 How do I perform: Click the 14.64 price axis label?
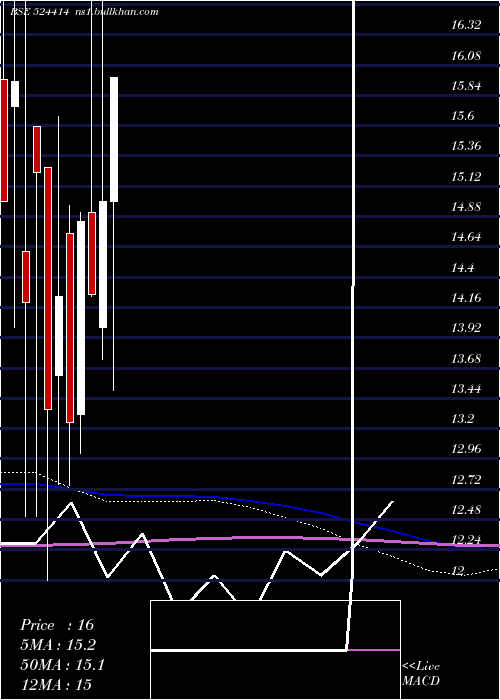(x=466, y=237)
